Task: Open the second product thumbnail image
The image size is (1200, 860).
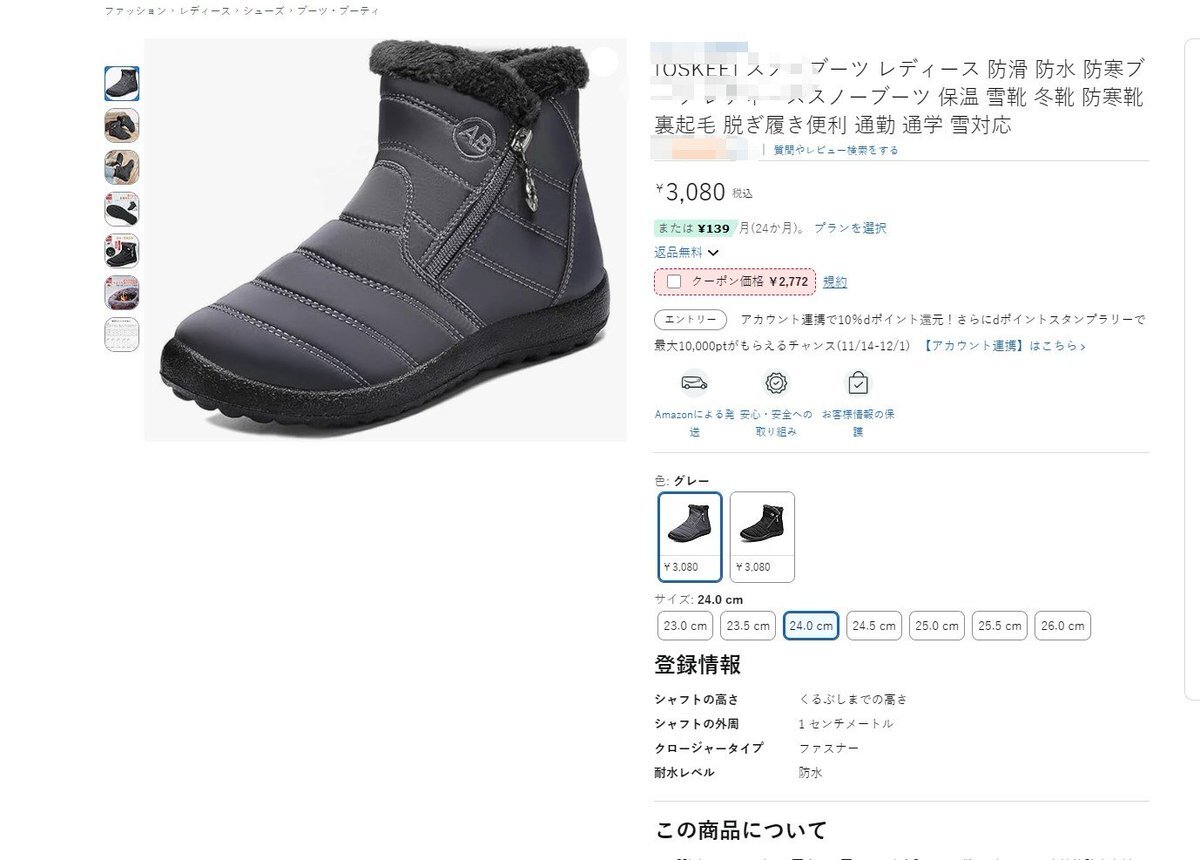Action: 122,125
